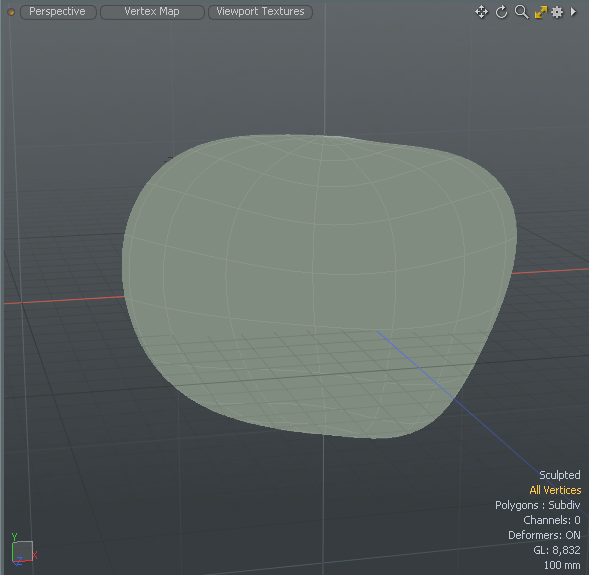The height and width of the screenshot is (575, 589).
Task: Click the 100 mm grid size readout
Action: [x=562, y=565]
